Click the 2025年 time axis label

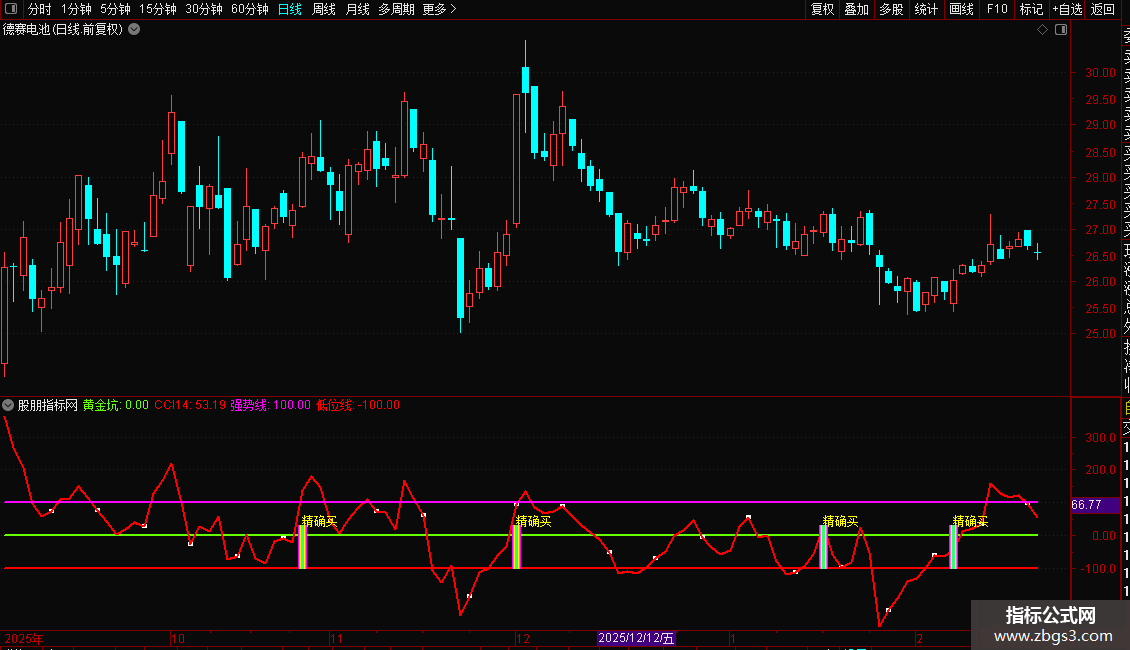point(24,638)
